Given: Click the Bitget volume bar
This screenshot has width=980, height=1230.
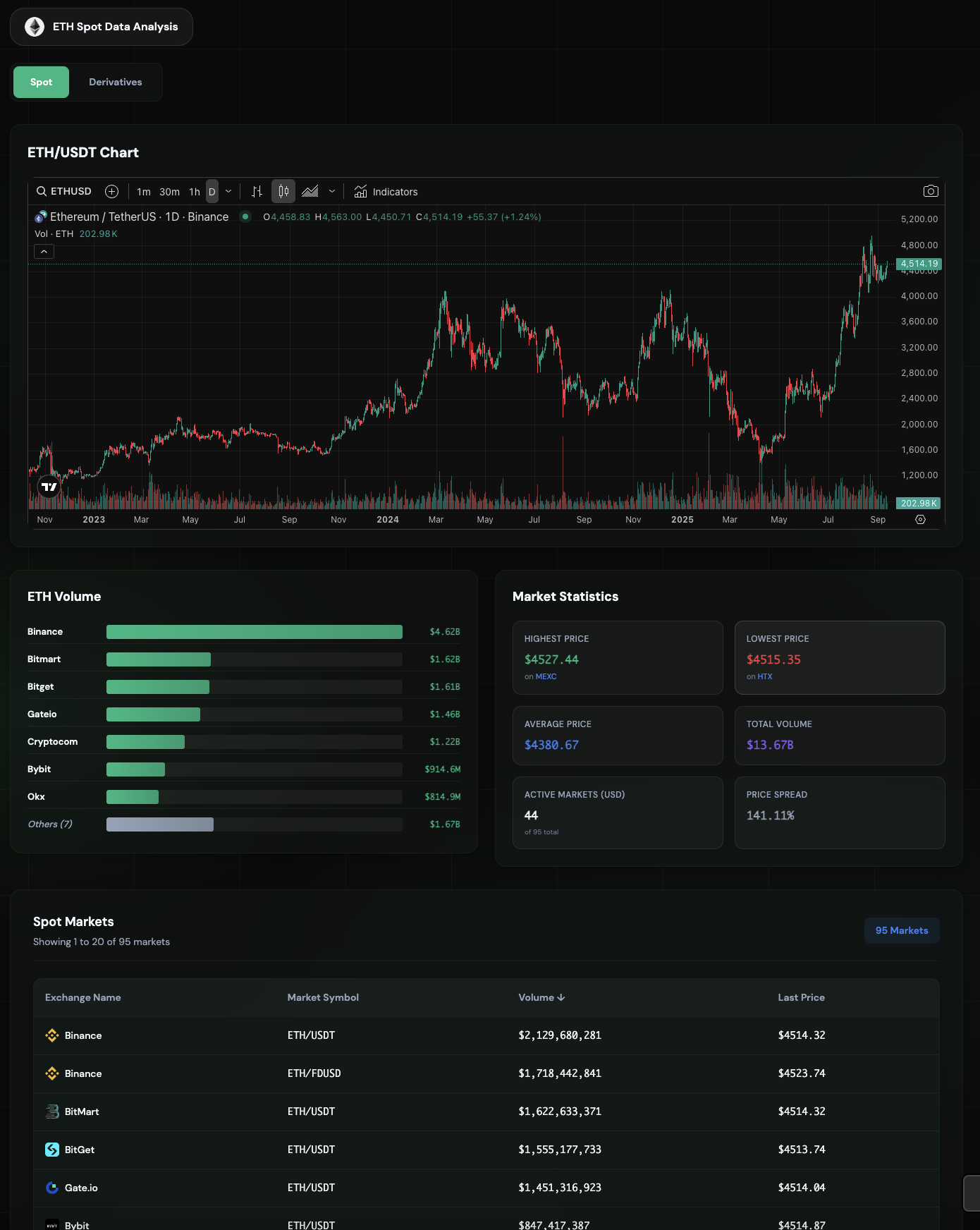Looking at the screenshot, I should tap(158, 687).
